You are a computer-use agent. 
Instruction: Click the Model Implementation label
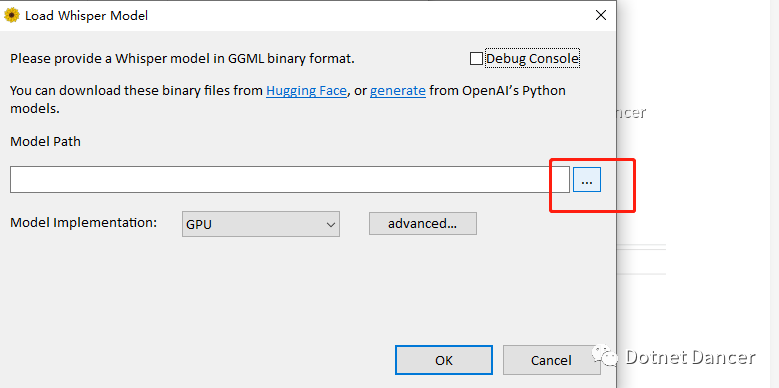point(83,223)
